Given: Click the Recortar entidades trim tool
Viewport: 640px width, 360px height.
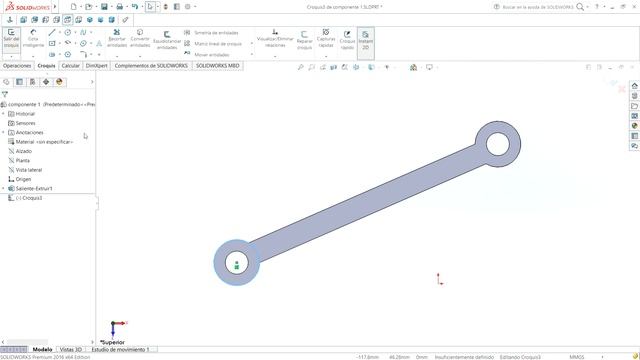Looking at the screenshot, I should (117, 38).
